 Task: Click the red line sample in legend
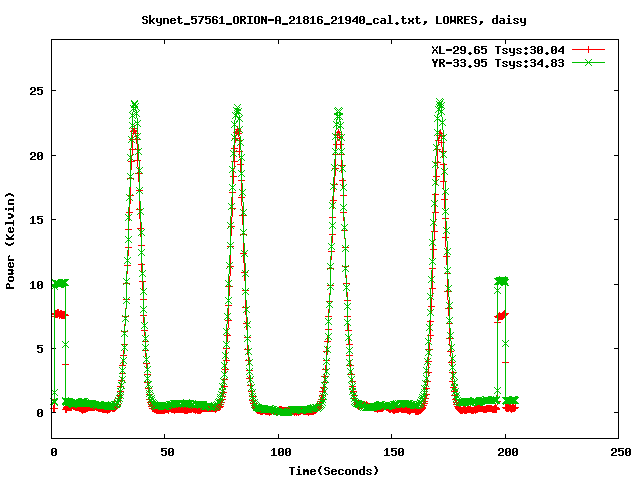(x=588, y=50)
